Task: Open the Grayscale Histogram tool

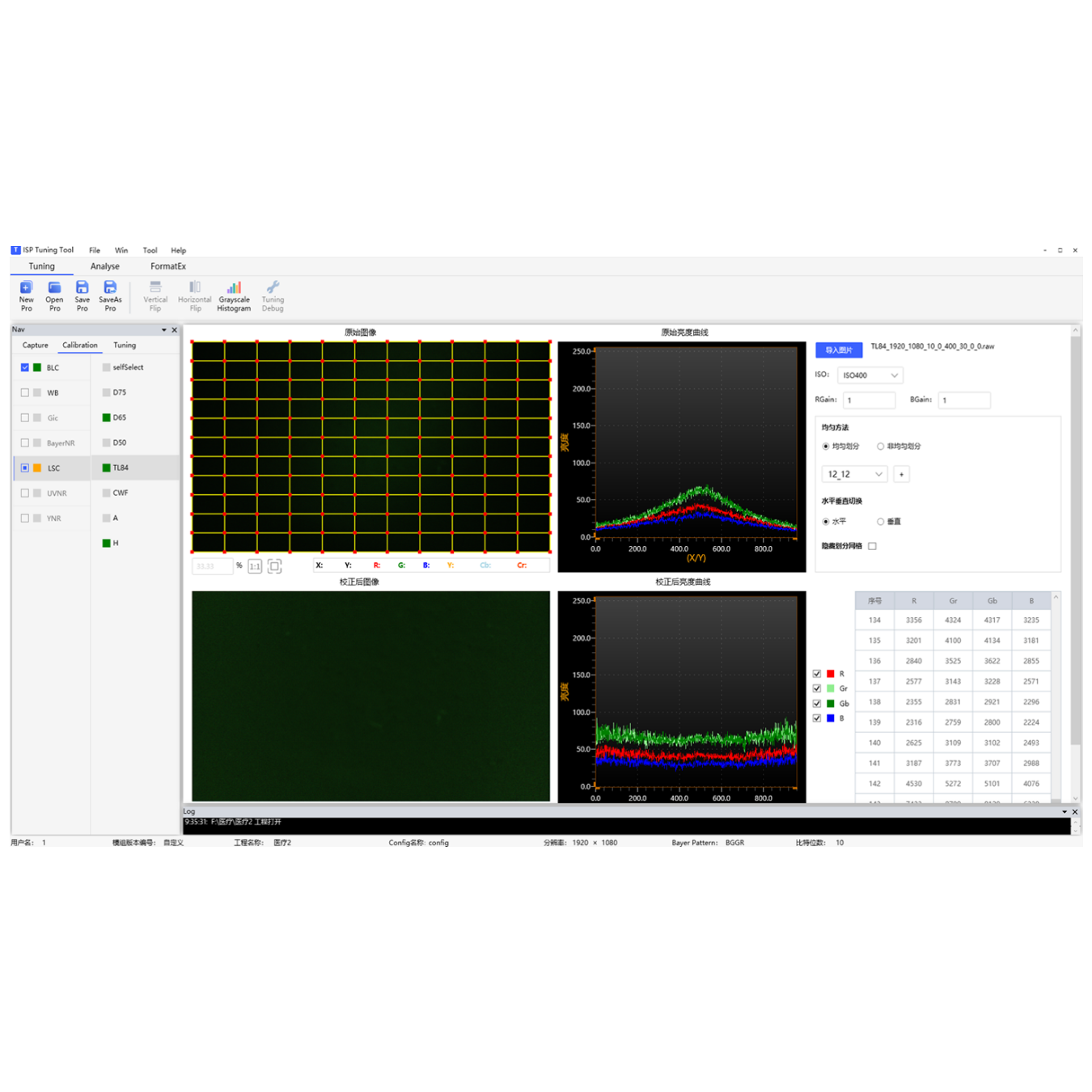Action: click(x=234, y=288)
